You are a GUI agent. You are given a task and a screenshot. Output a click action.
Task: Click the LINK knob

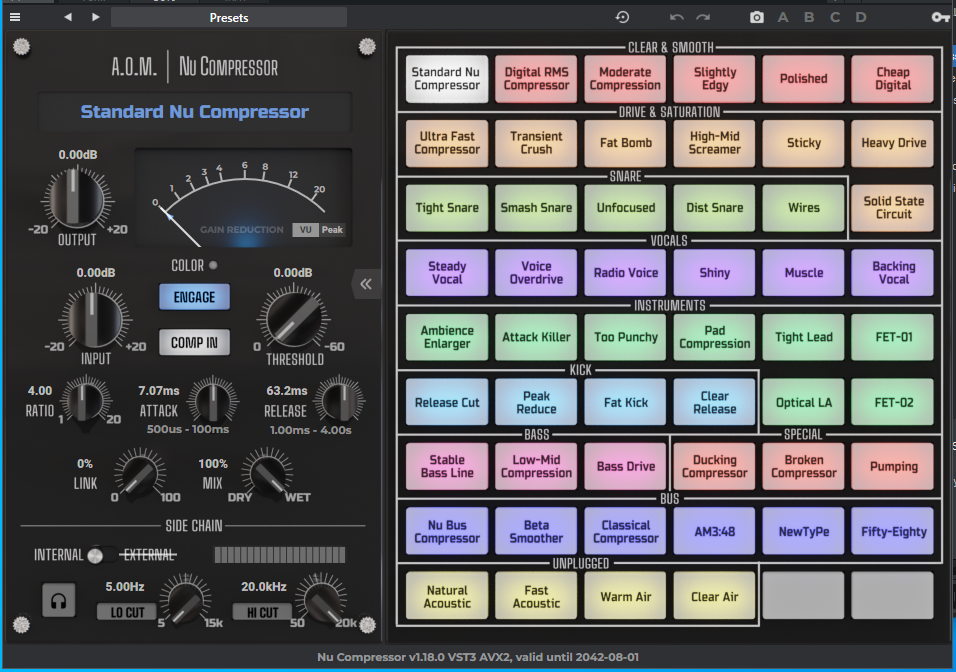140,474
